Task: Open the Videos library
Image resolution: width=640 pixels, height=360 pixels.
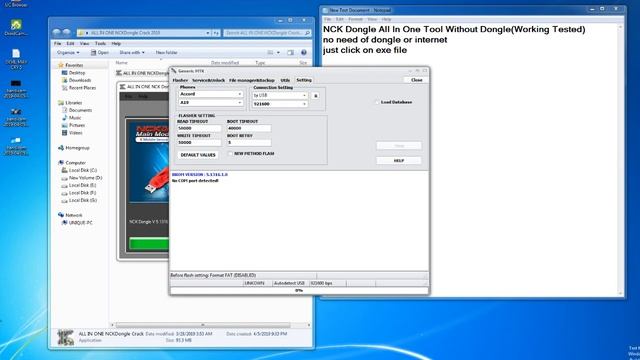Action: coord(76,133)
